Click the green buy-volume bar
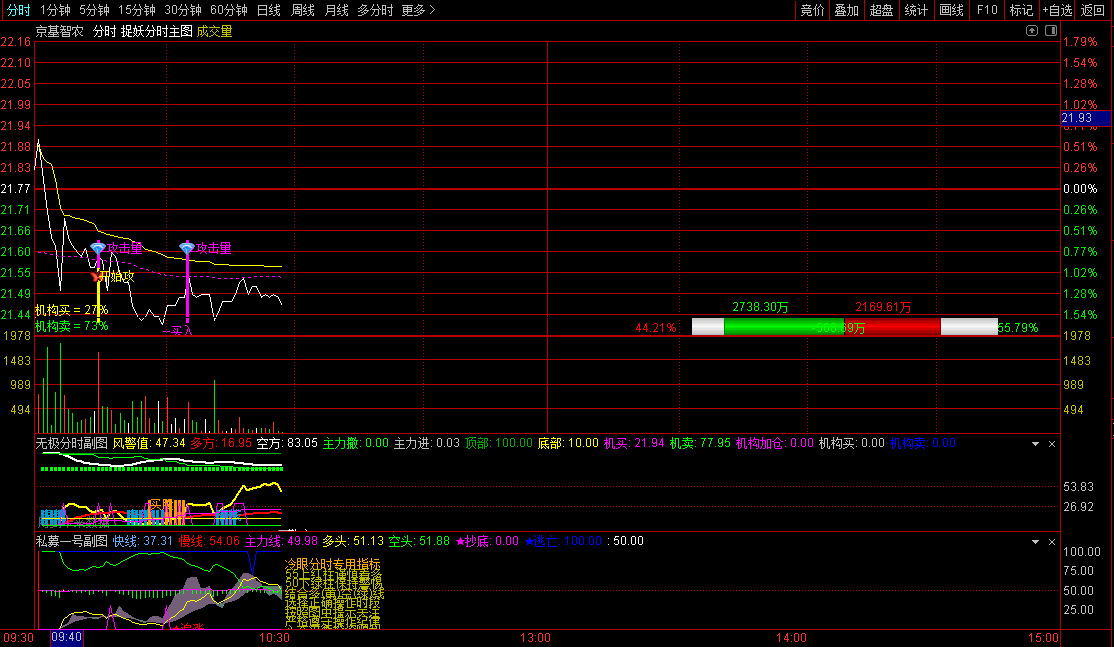The width and height of the screenshot is (1114, 647). [782, 327]
